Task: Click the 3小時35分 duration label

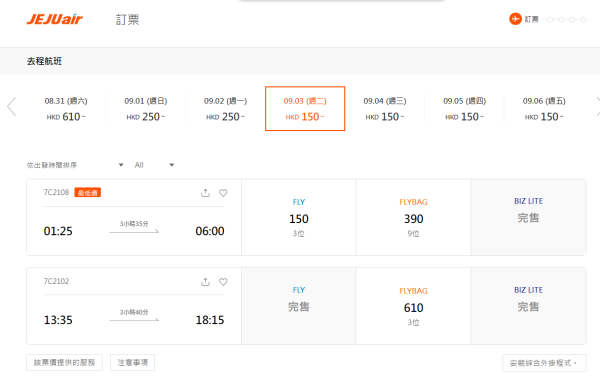Action: pyautogui.click(x=134, y=224)
